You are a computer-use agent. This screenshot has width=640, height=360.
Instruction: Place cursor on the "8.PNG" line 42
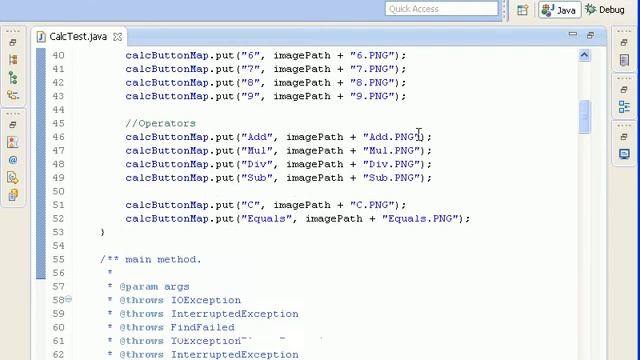pos(266,82)
